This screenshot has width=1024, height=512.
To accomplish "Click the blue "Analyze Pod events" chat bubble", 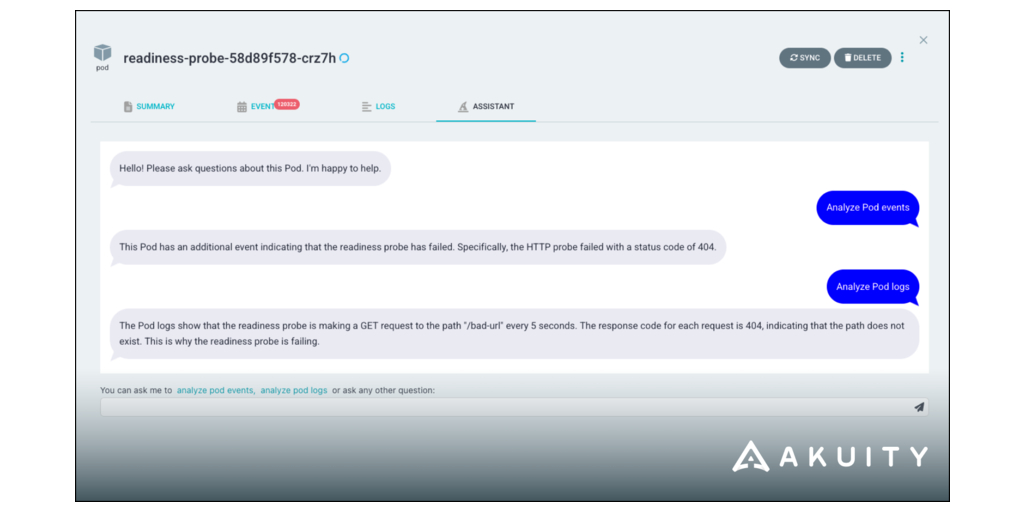I will [x=867, y=208].
